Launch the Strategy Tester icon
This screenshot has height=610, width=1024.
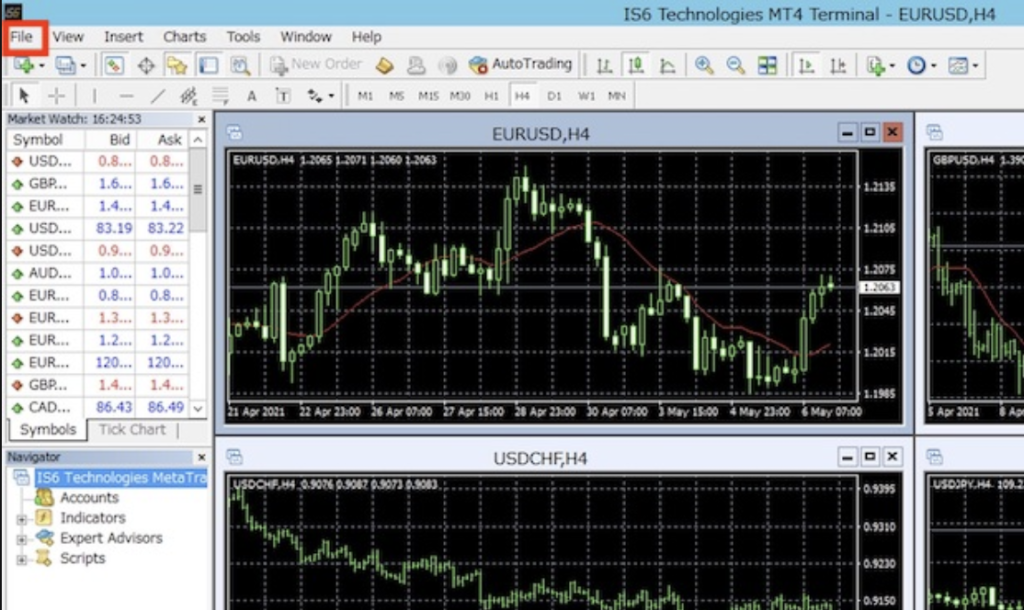click(x=240, y=65)
